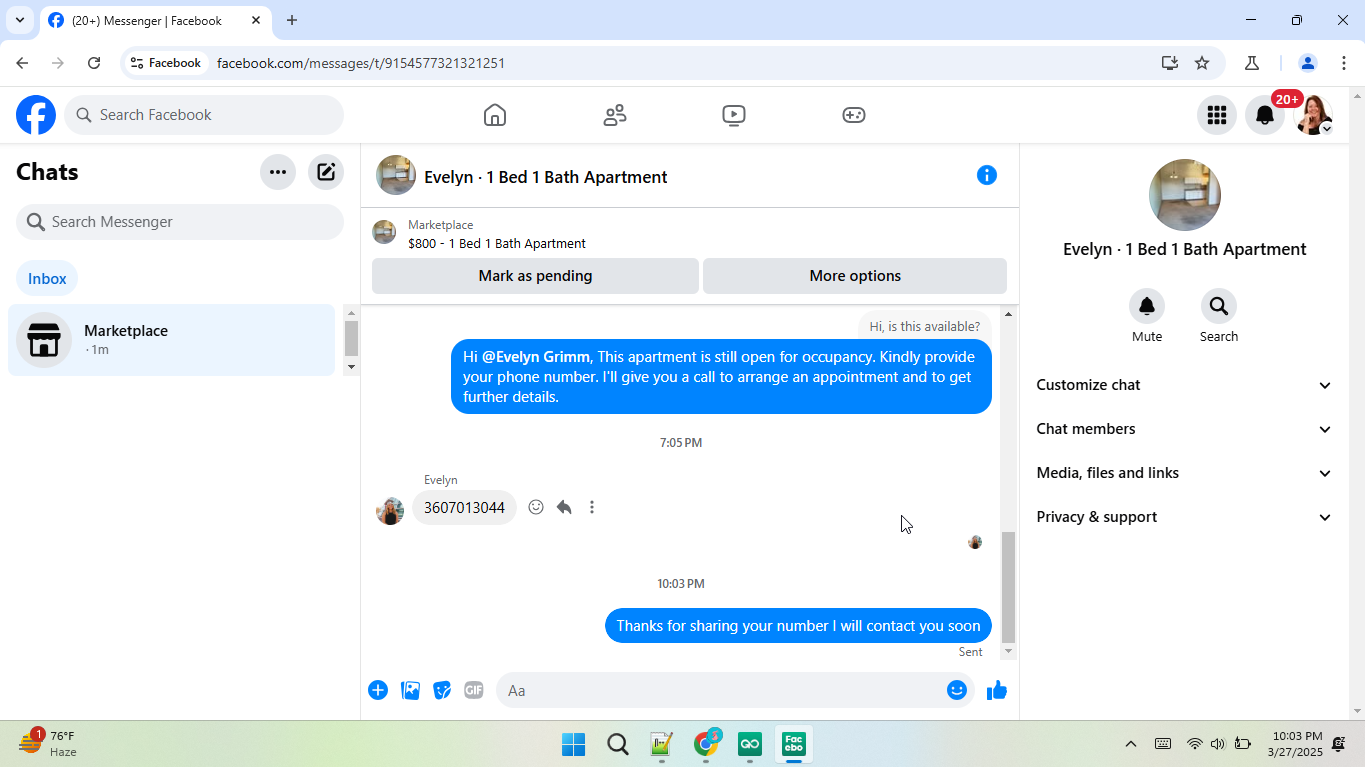This screenshot has width=1365, height=767.
Task: Click the More options button
Action: (855, 276)
